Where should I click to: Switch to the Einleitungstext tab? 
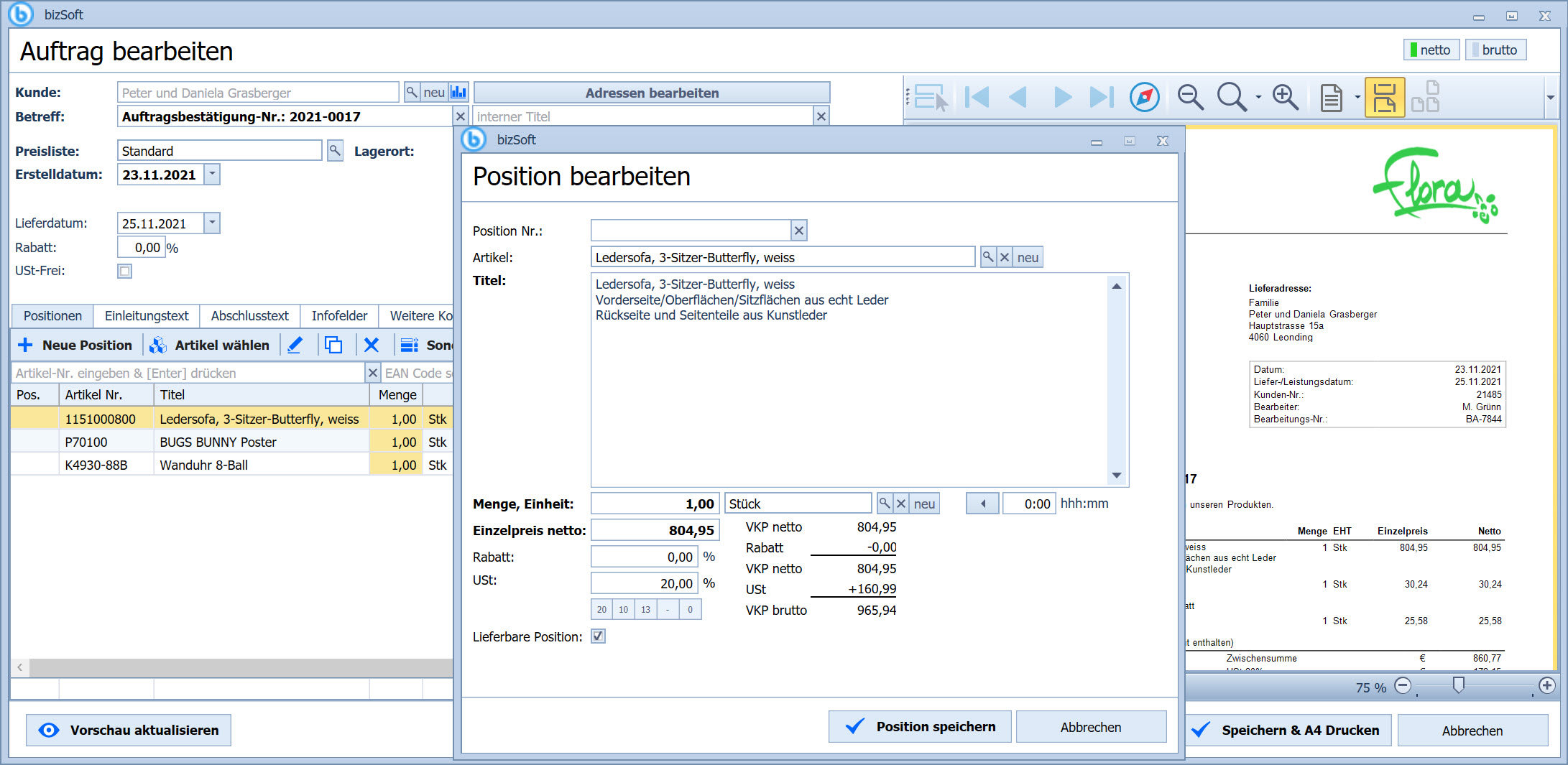(x=147, y=315)
